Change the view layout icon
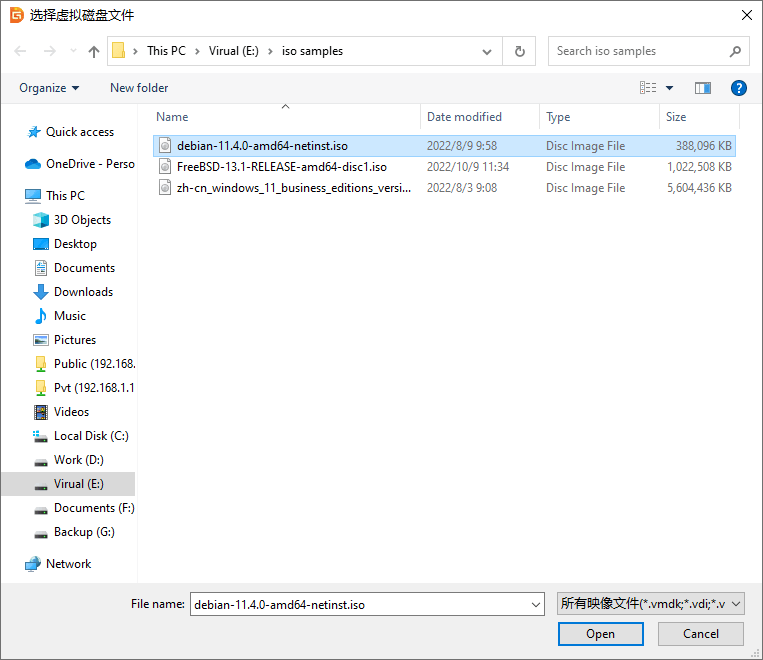This screenshot has height=660, width=763. pyautogui.click(x=648, y=88)
